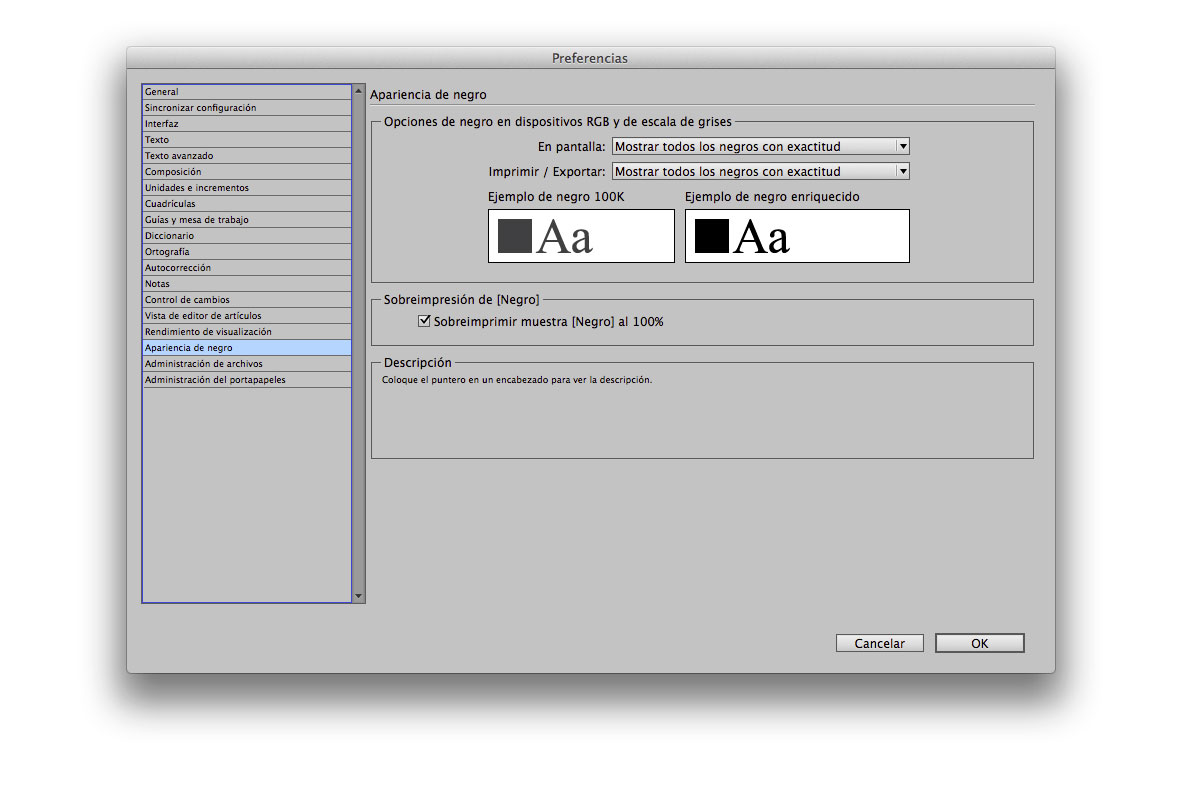Image resolution: width=1201 pixels, height=789 pixels.
Task: Switch to the Composición preferences
Action: coord(247,172)
